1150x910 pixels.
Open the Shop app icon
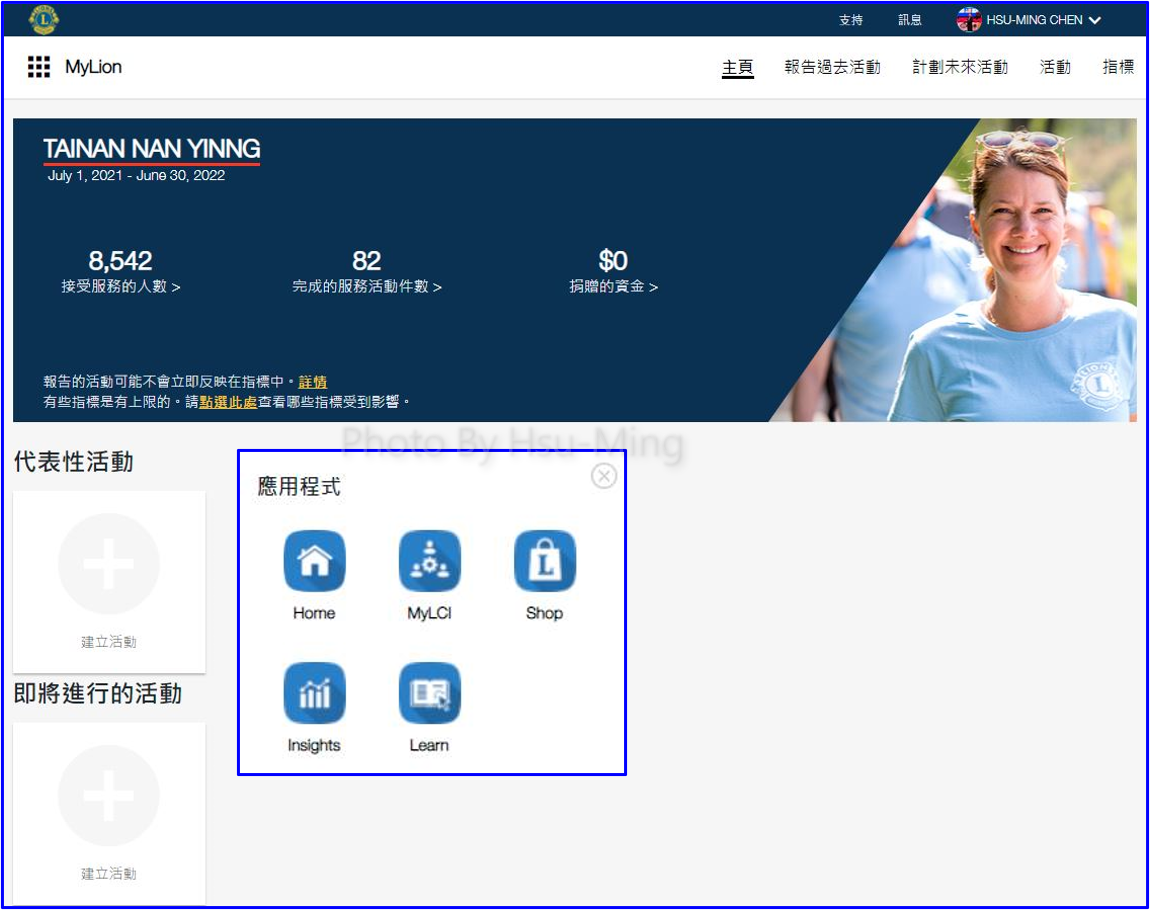[x=544, y=561]
